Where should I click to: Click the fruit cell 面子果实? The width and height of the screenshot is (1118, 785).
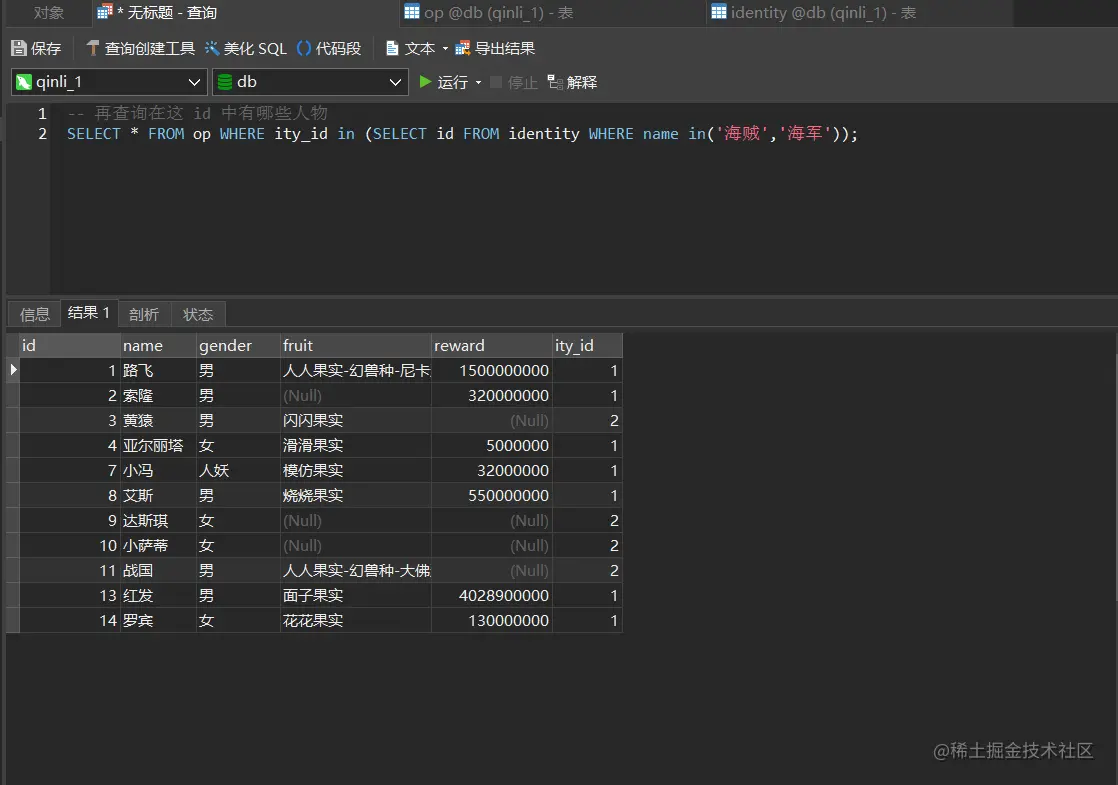[x=356, y=595]
